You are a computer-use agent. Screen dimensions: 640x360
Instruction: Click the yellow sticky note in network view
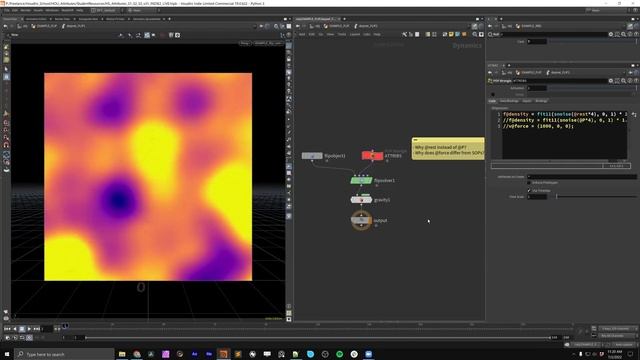coord(448,149)
